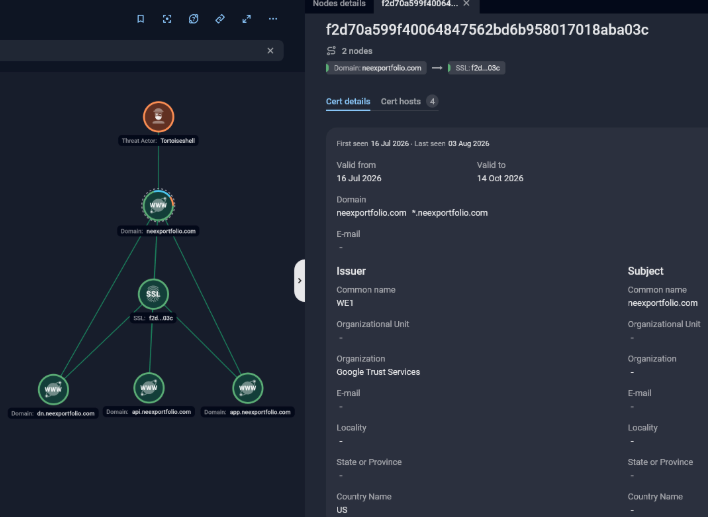Click the Issuer section heading

(x=351, y=271)
